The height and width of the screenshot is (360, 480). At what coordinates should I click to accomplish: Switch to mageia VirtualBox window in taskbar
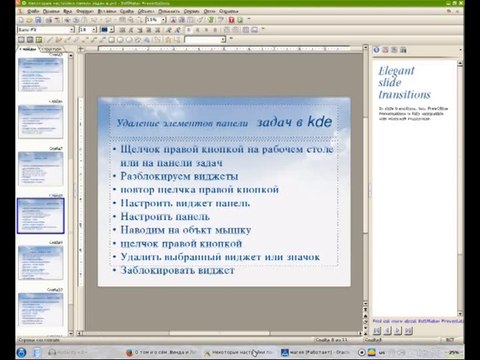coord(315,352)
